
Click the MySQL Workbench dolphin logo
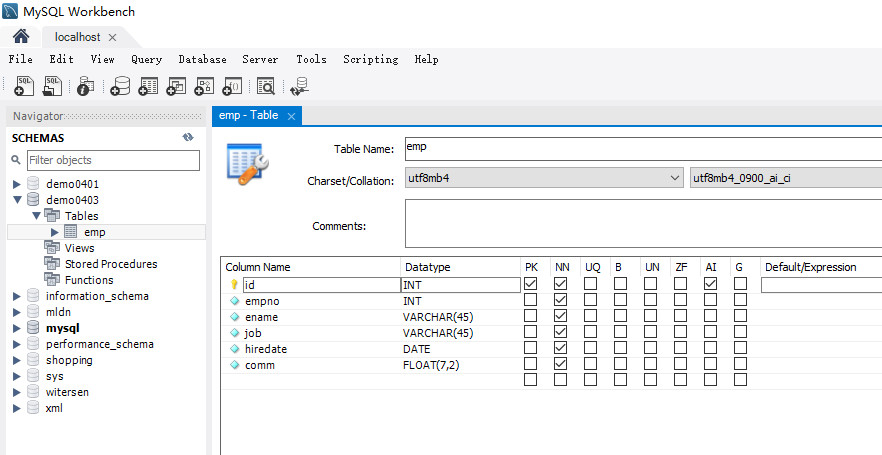click(x=10, y=11)
